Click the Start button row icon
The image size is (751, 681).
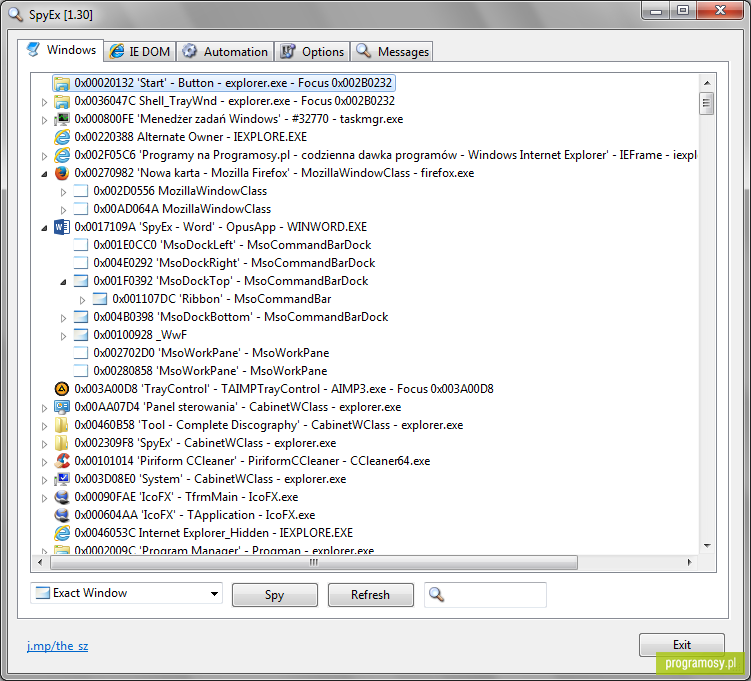[x=62, y=83]
